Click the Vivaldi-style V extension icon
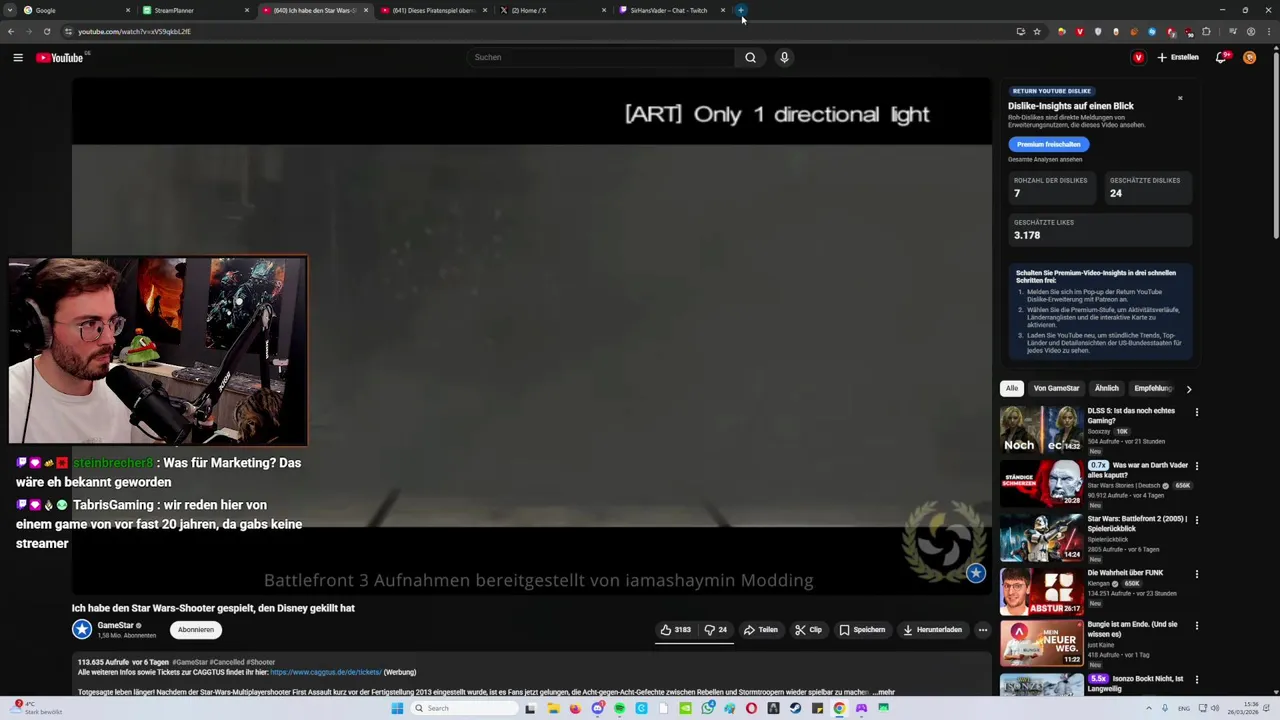 1080,31
